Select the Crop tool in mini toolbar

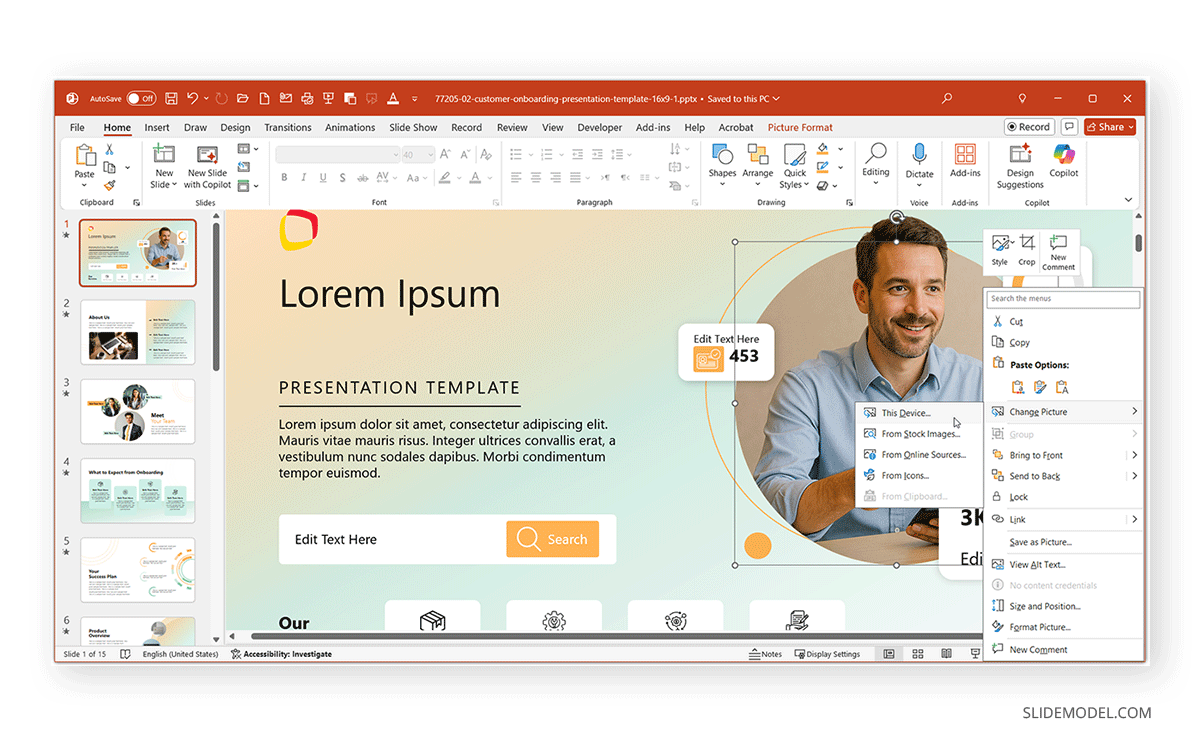(1027, 248)
